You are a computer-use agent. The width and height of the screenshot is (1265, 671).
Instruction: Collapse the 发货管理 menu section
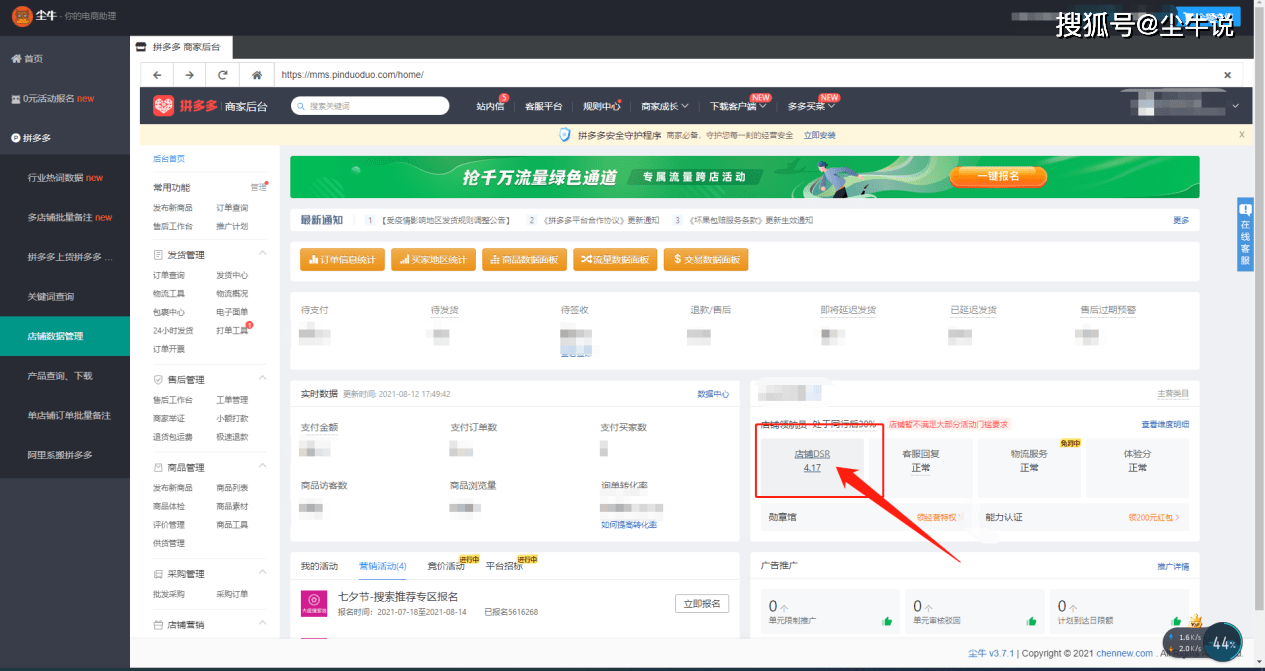coord(262,254)
